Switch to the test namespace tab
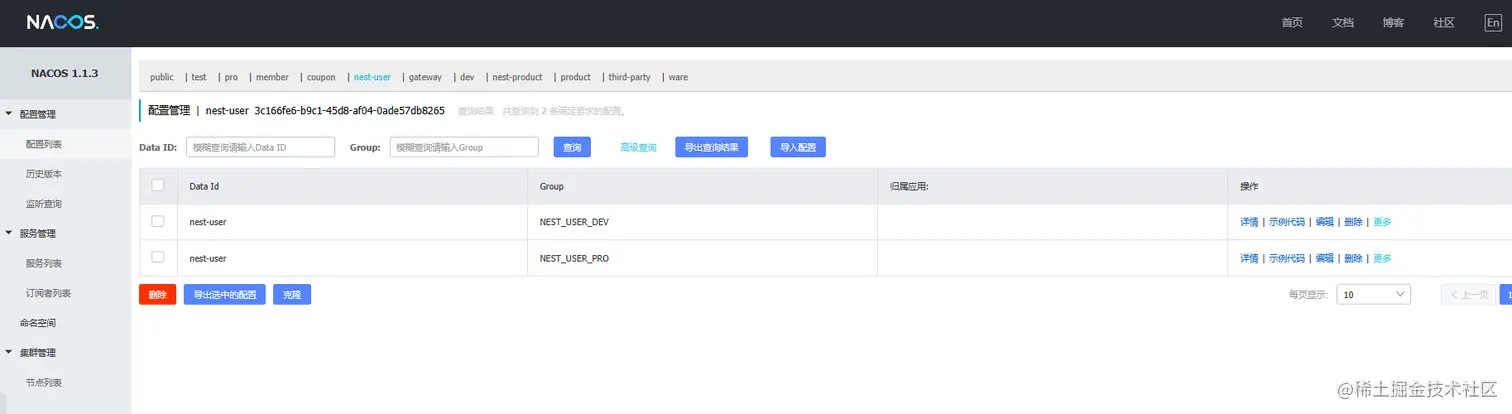This screenshot has height=414, width=1512. pyautogui.click(x=199, y=77)
